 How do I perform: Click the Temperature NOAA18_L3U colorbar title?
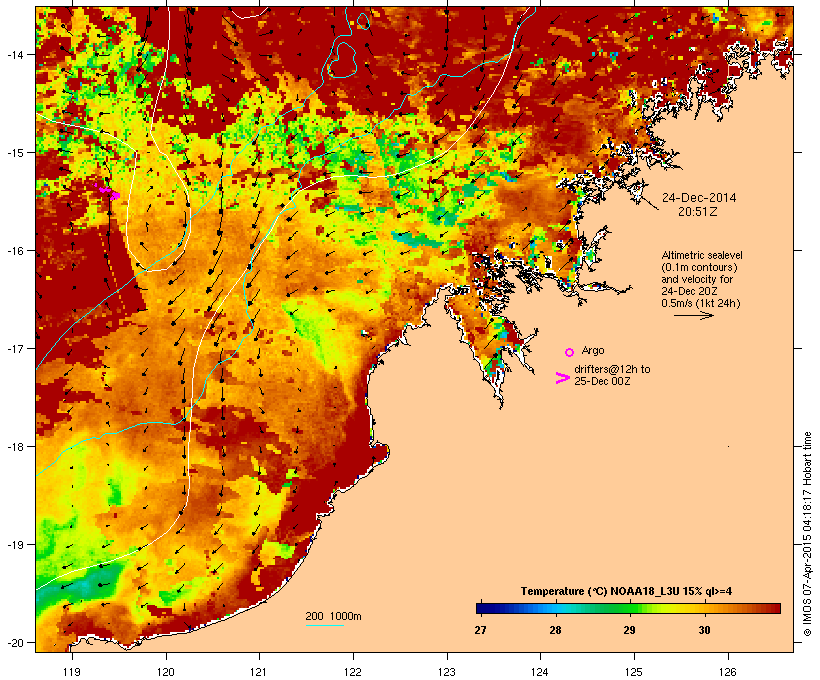pos(626,591)
